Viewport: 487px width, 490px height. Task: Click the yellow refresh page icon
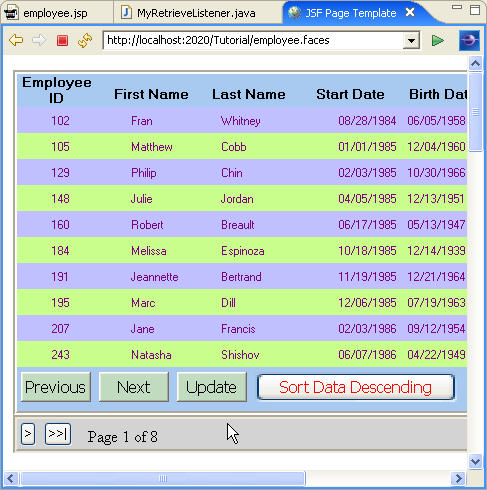pyautogui.click(x=85, y=40)
